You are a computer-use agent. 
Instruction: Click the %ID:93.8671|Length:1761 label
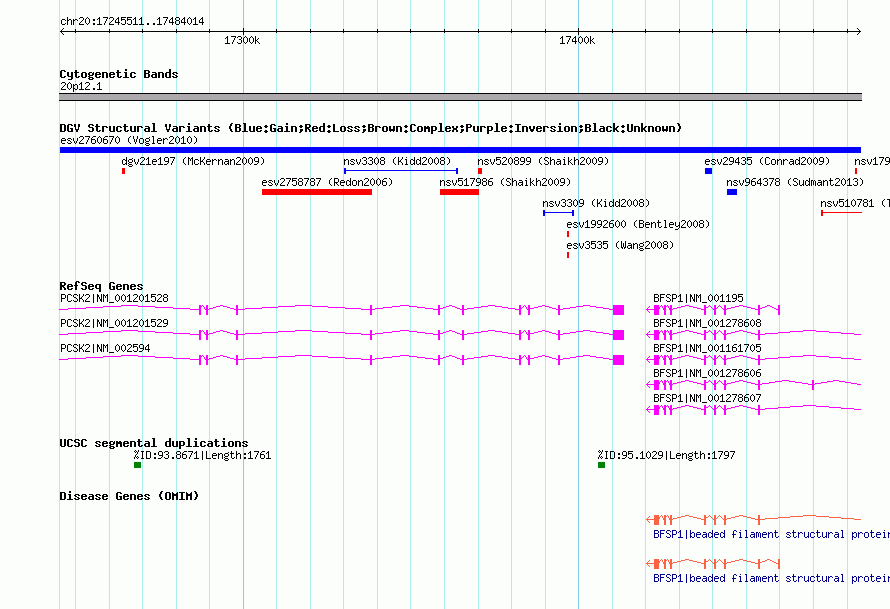coord(202,455)
